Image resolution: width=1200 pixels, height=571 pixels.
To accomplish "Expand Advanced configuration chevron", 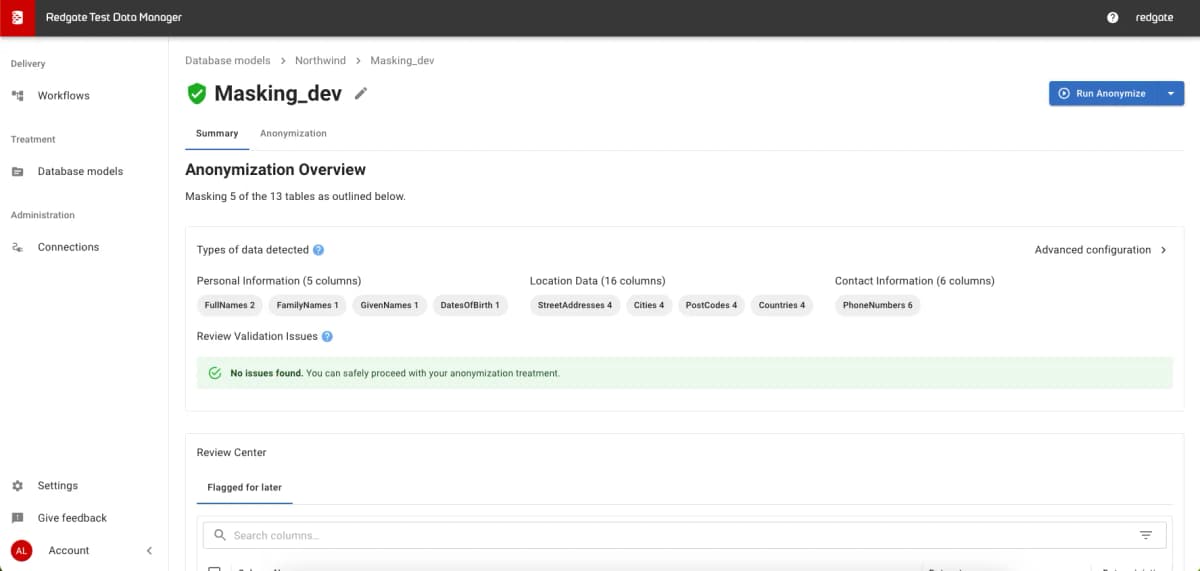I will point(1164,250).
